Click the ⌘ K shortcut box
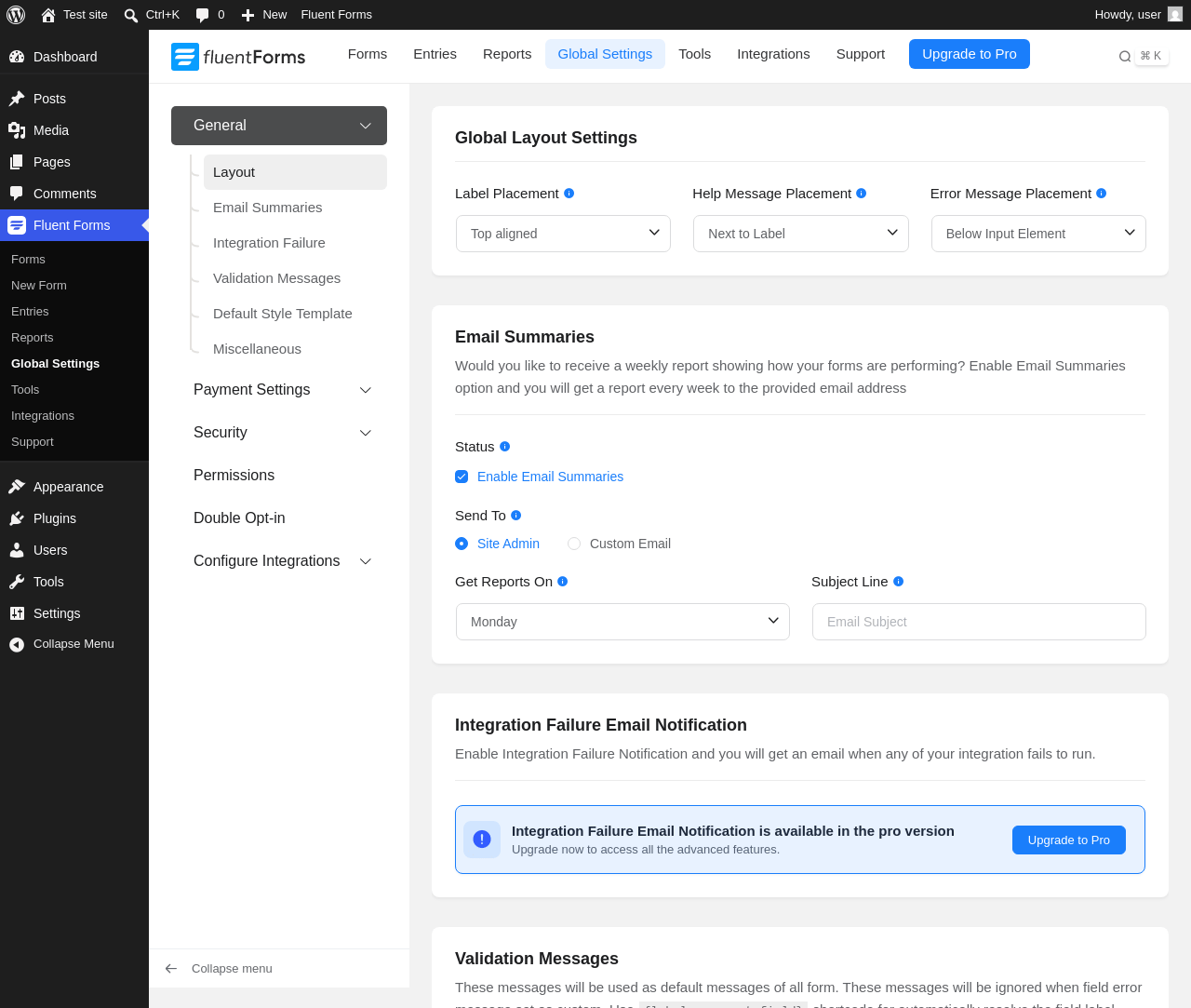The width and height of the screenshot is (1191, 1008). coord(1151,56)
